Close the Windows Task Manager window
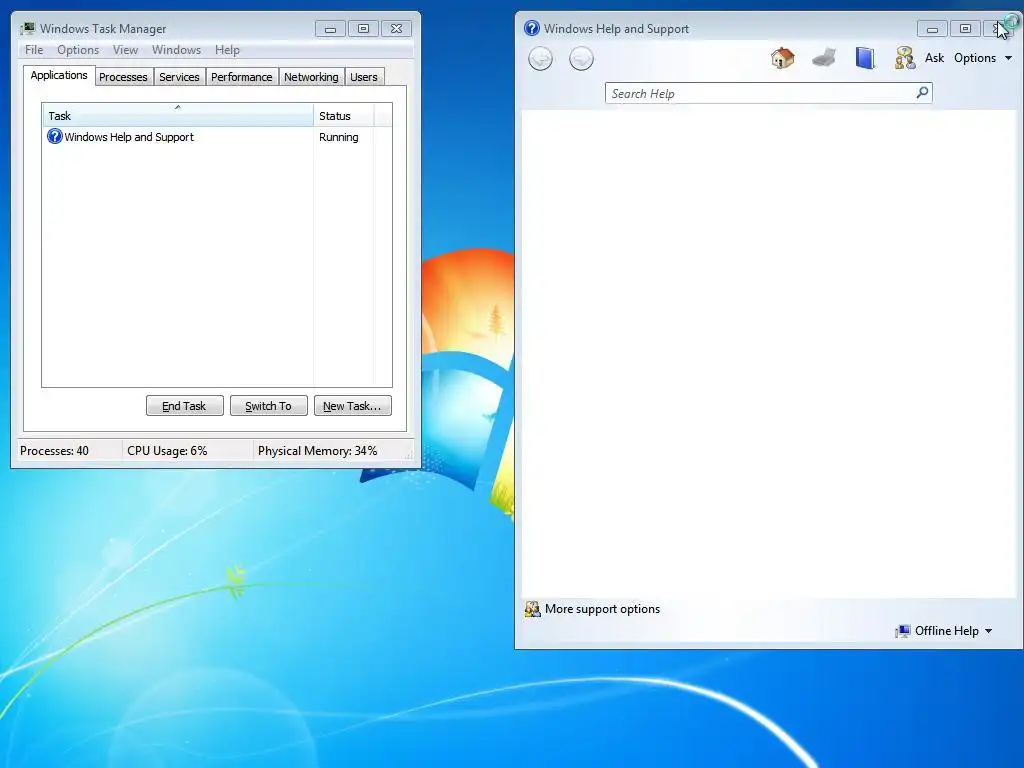 [x=396, y=29]
